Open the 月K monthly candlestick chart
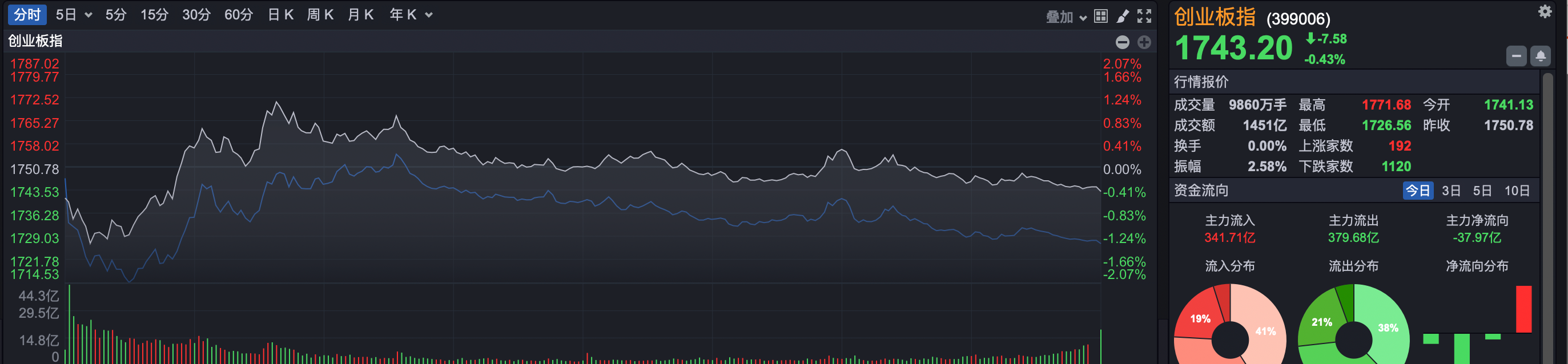This screenshot has width=1568, height=364. coord(360,15)
